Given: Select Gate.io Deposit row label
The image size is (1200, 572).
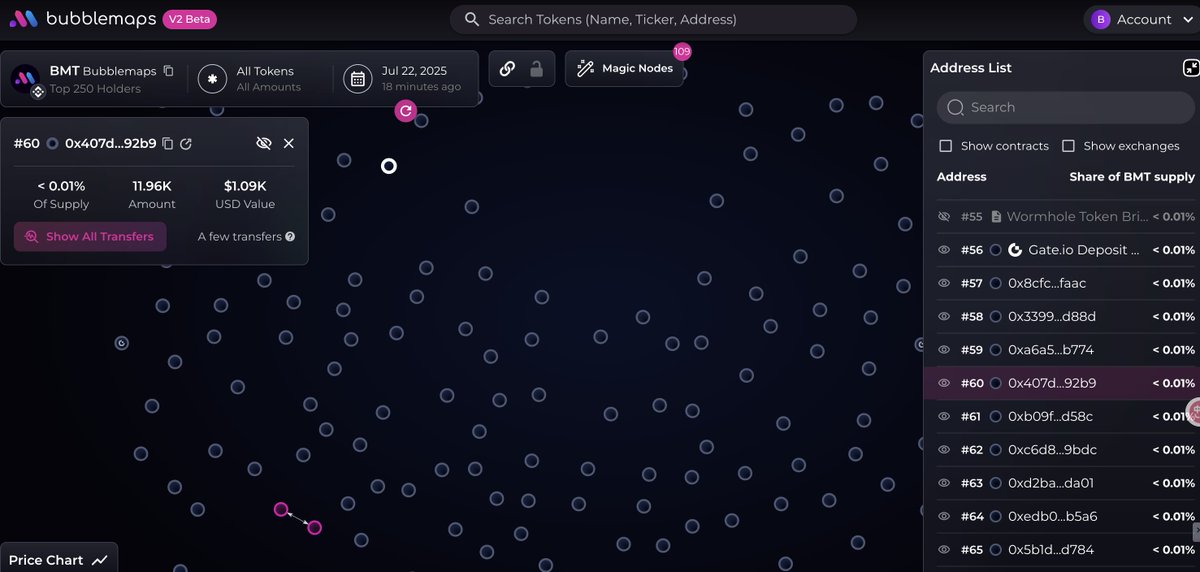Looking at the screenshot, I should click(1084, 250).
